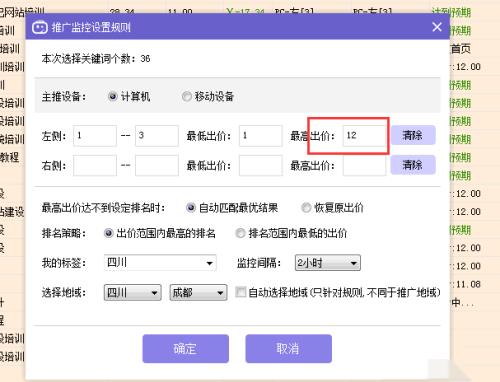Focus the 左侧 end rank field with 3
The height and width of the screenshot is (382, 500).
click(x=157, y=136)
